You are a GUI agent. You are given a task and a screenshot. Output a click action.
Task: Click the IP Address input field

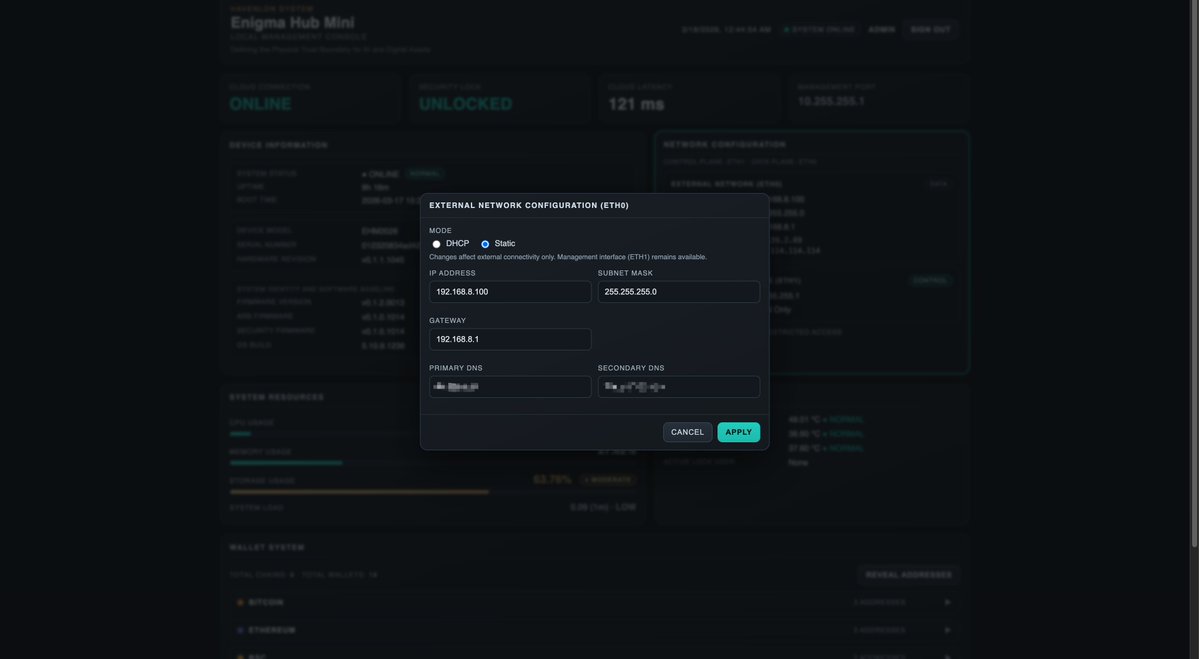510,292
